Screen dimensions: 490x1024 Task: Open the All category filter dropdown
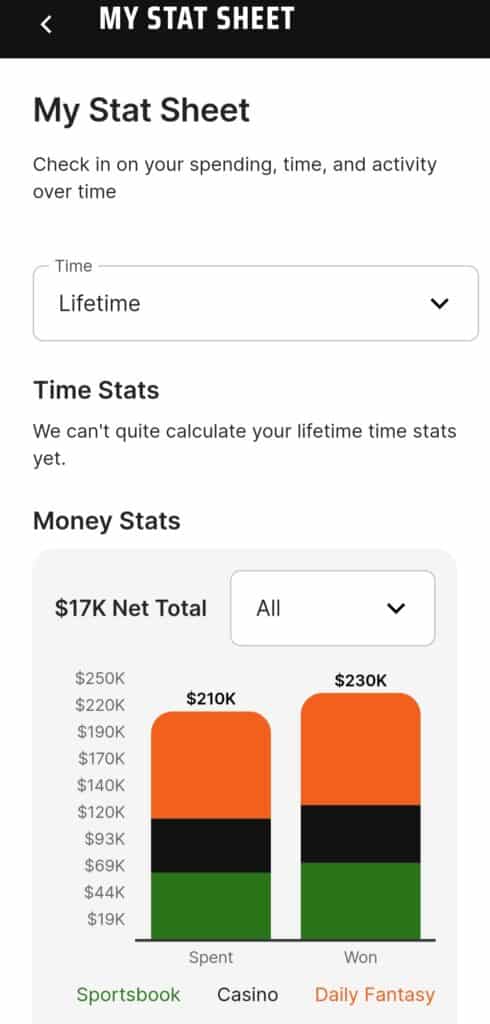(333, 608)
